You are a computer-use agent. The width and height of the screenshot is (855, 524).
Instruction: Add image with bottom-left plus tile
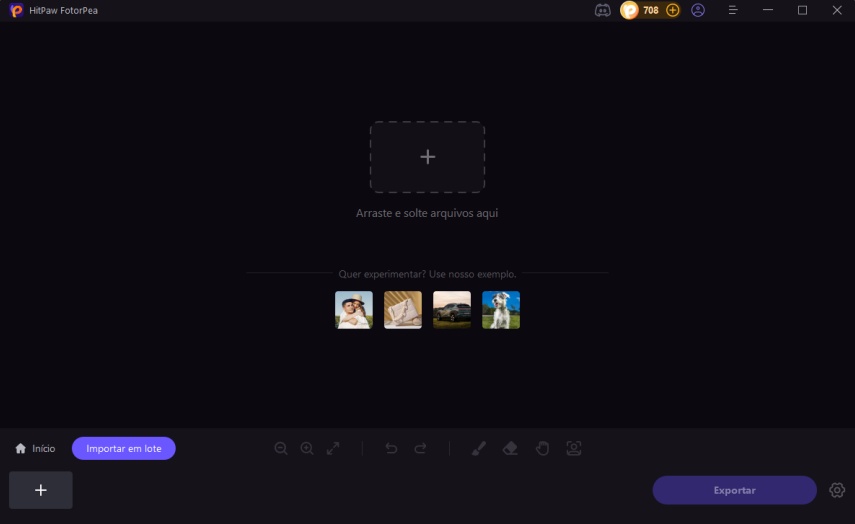41,490
